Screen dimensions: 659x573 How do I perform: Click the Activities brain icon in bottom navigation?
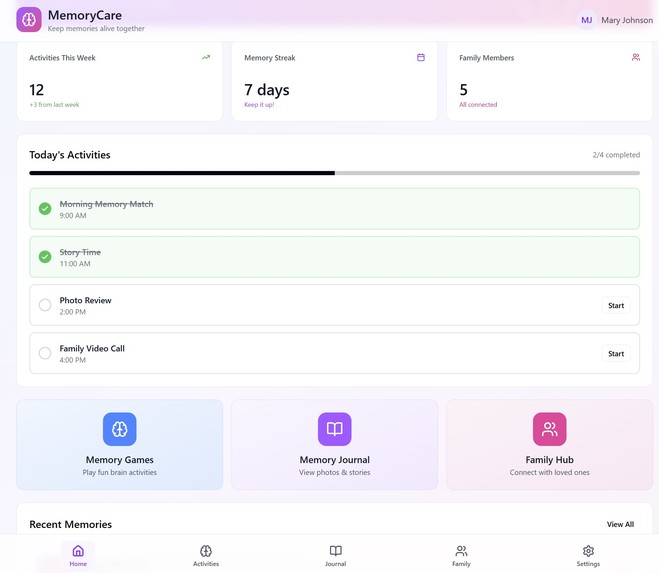pyautogui.click(x=206, y=551)
